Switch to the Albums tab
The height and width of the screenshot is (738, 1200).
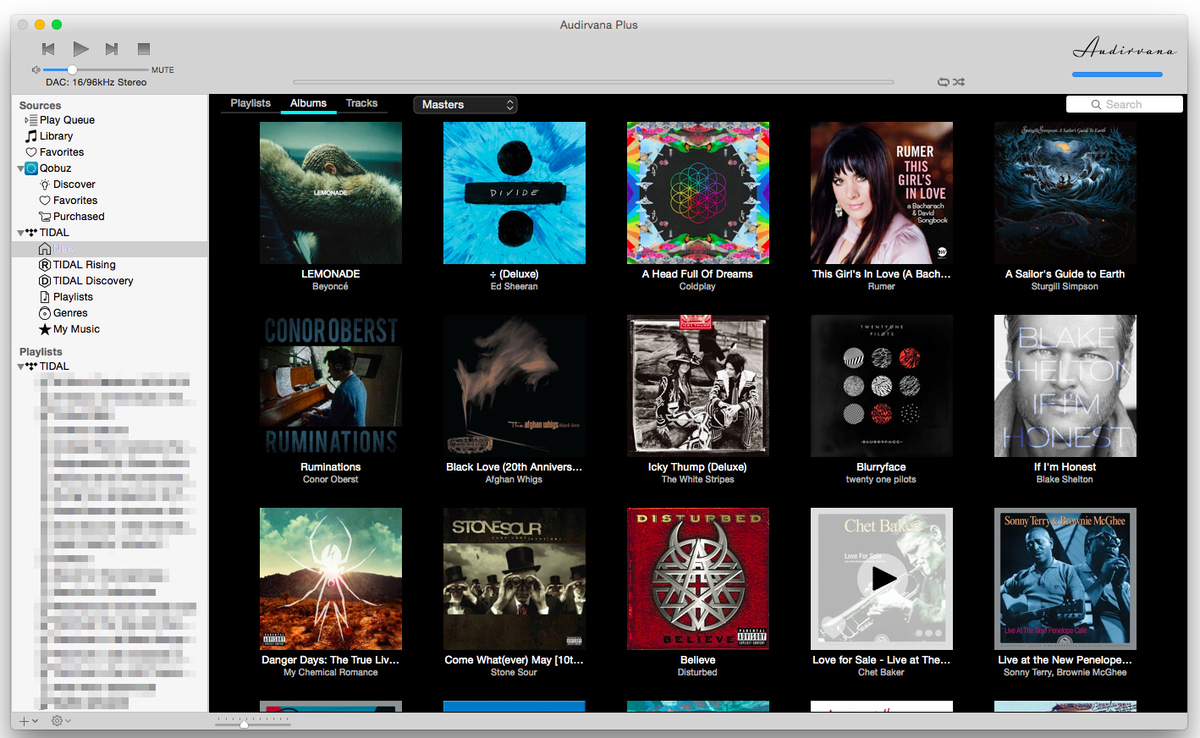[x=308, y=103]
